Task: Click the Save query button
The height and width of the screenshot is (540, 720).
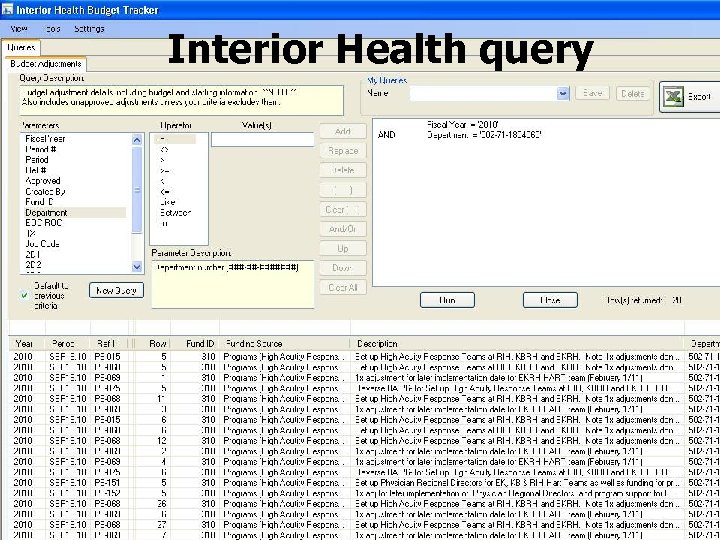Action: tap(592, 93)
